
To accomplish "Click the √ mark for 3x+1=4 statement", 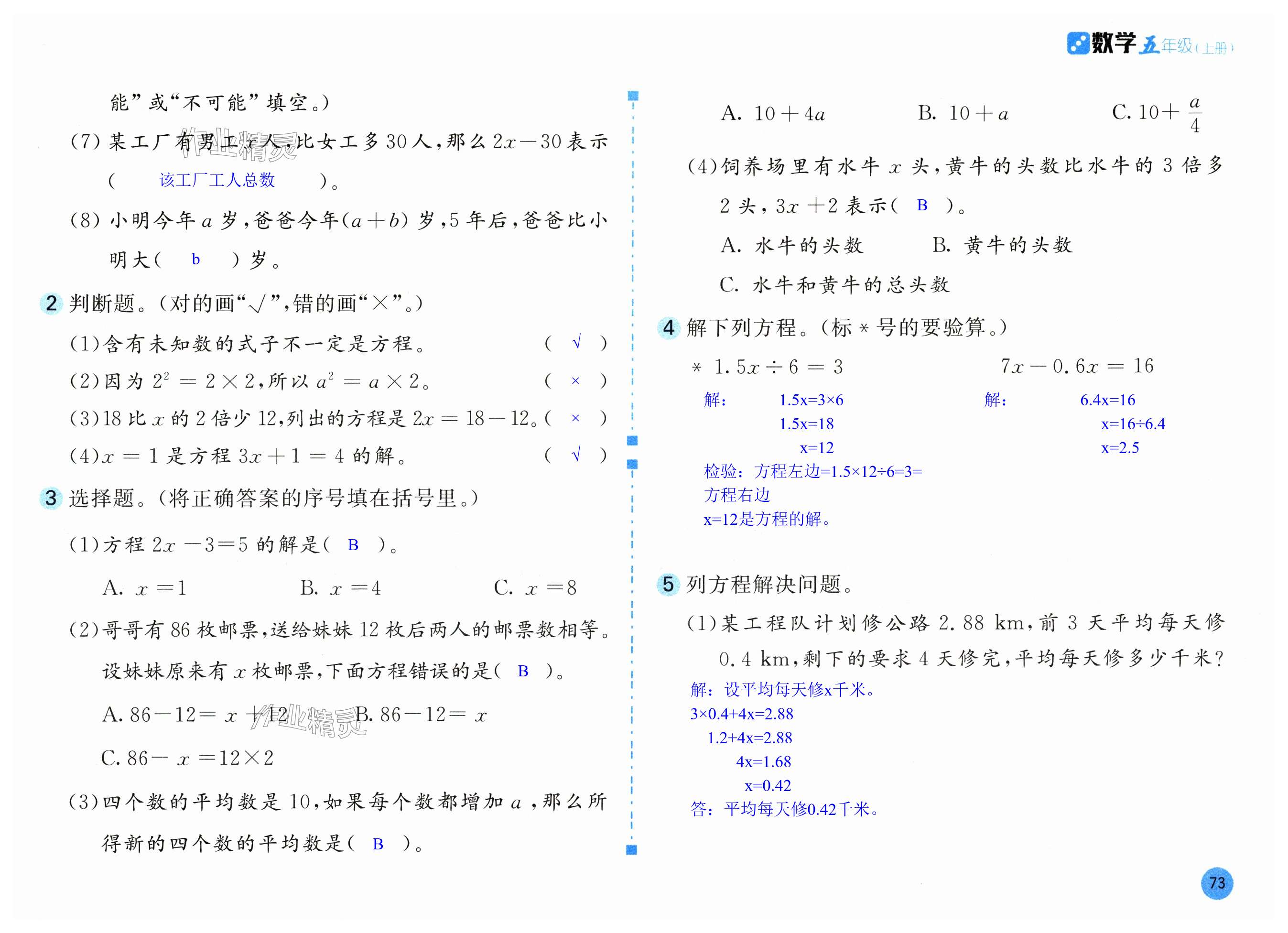I will 576,454.
